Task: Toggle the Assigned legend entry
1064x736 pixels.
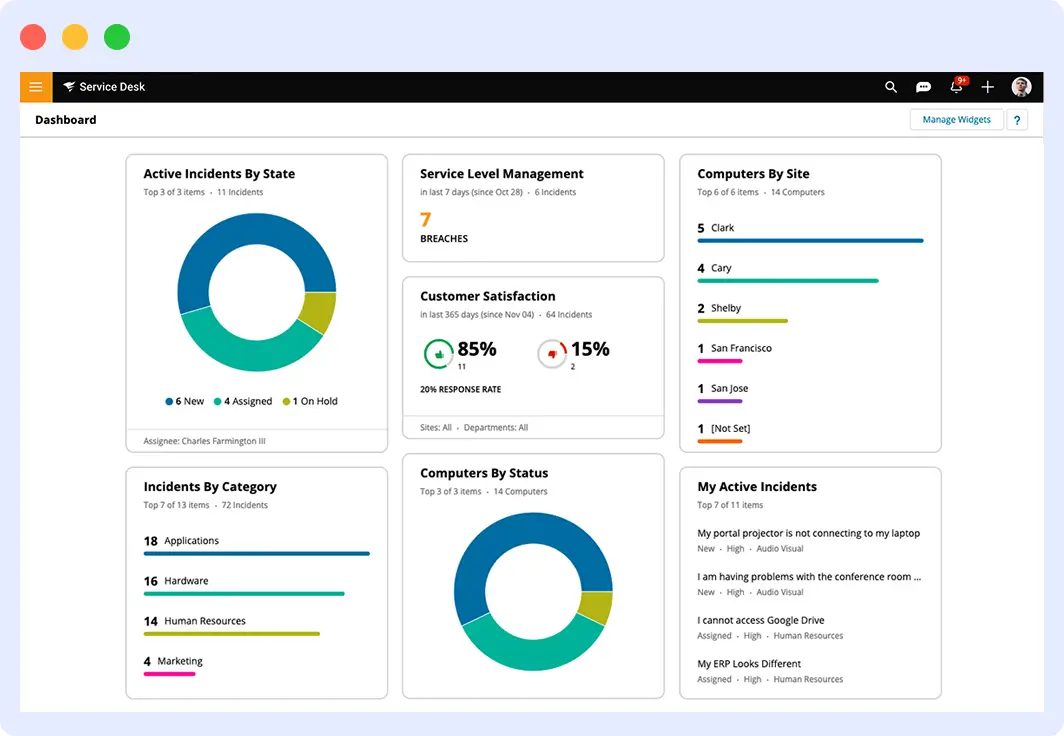Action: 242,401
